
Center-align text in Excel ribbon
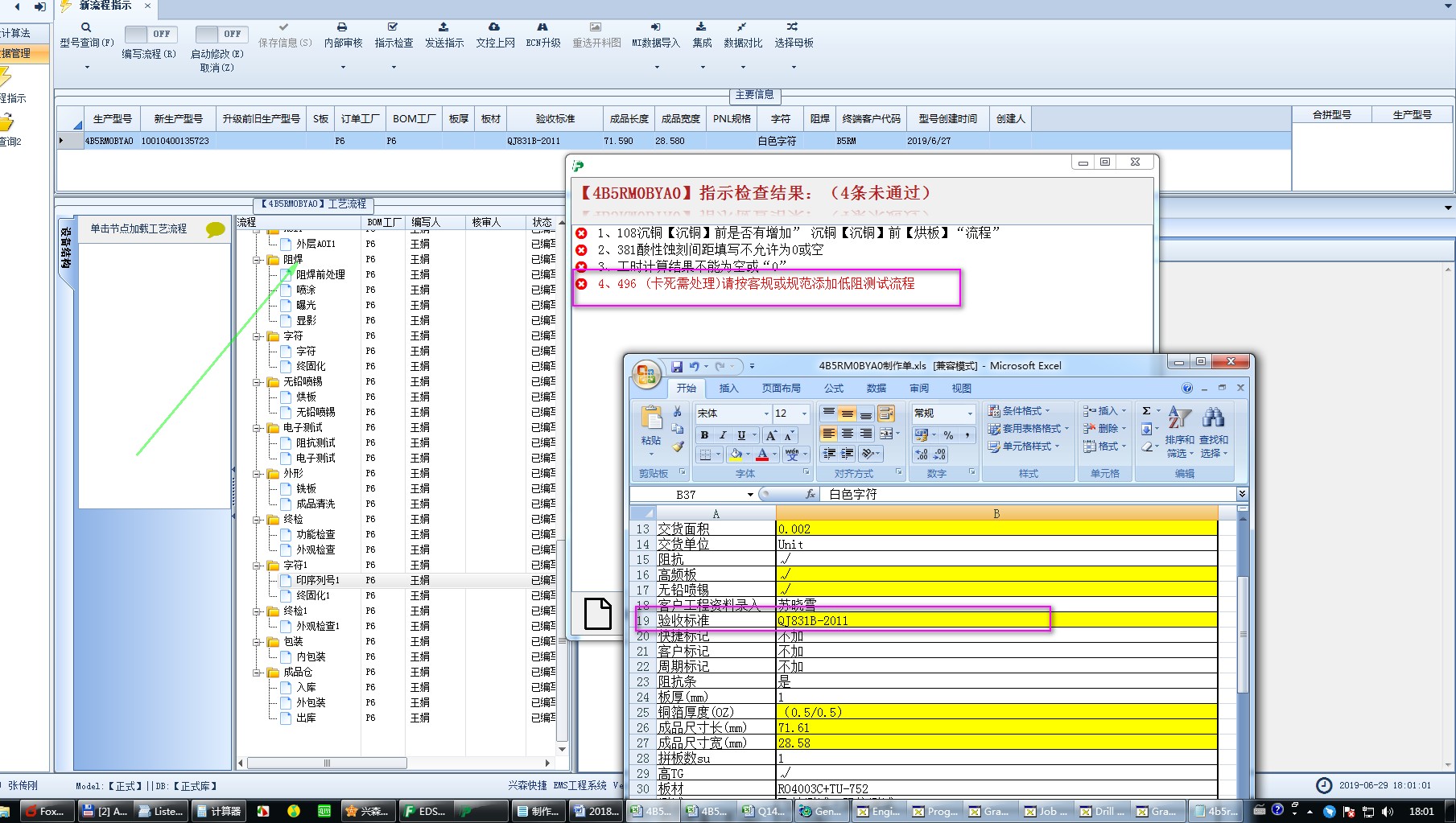pos(847,434)
